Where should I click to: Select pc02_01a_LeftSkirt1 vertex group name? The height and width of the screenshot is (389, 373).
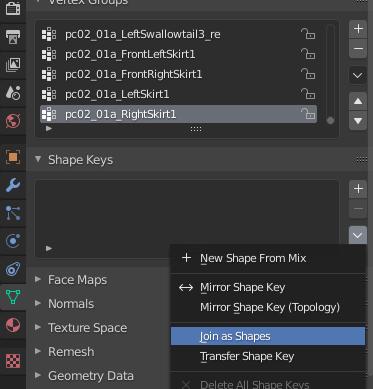(117, 94)
